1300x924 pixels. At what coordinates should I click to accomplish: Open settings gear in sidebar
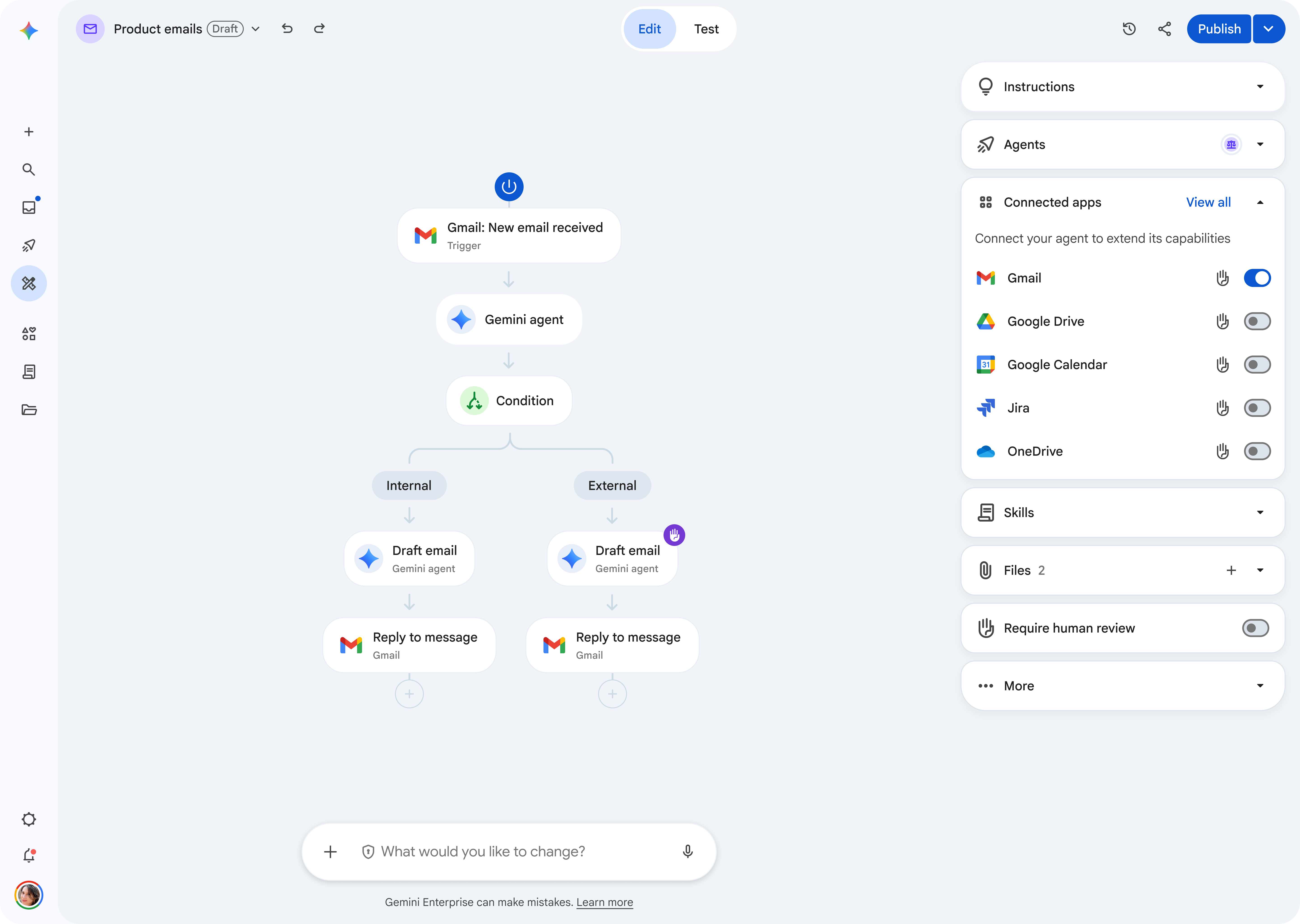29,819
